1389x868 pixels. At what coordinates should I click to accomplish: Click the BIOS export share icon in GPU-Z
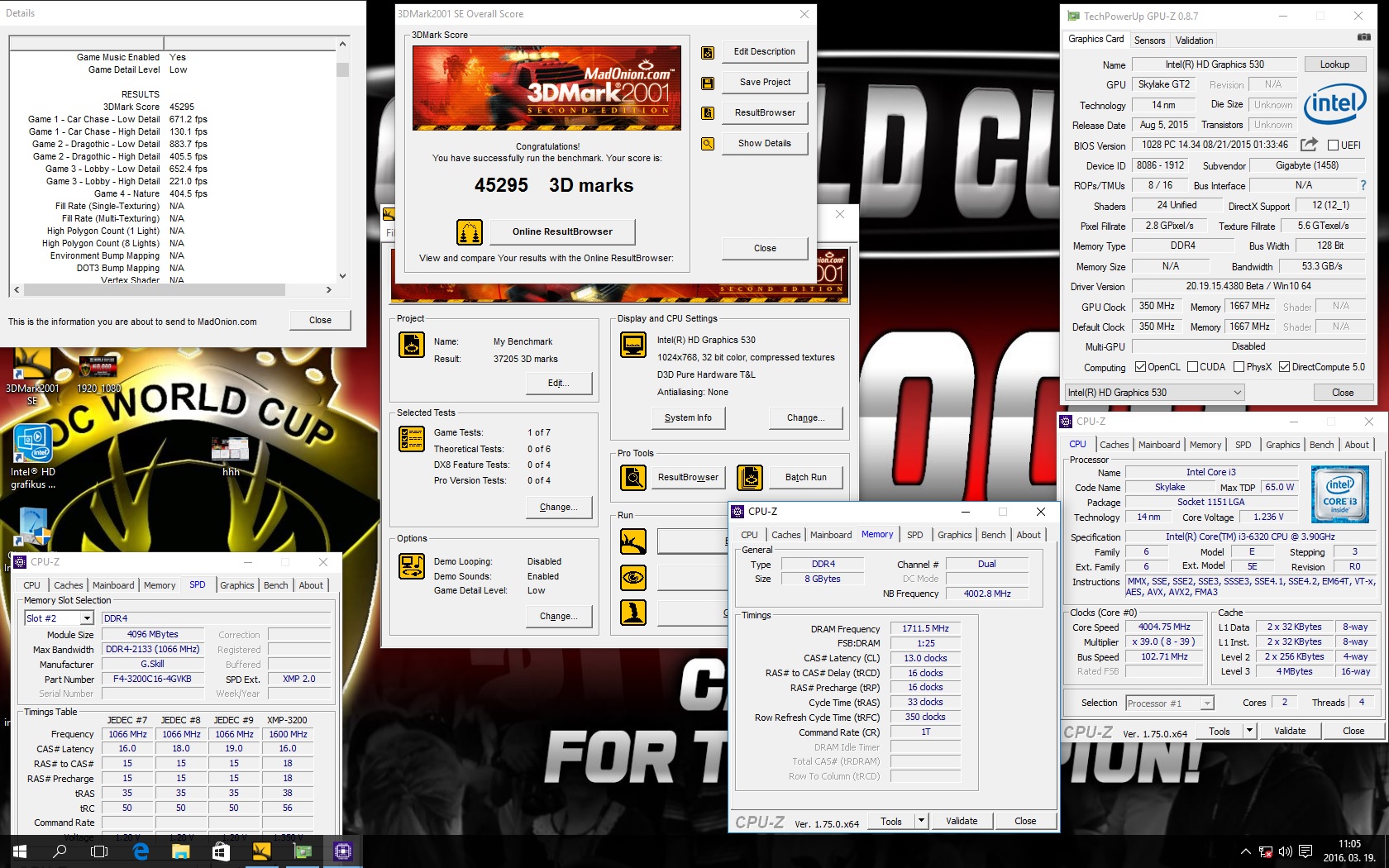coord(1309,145)
